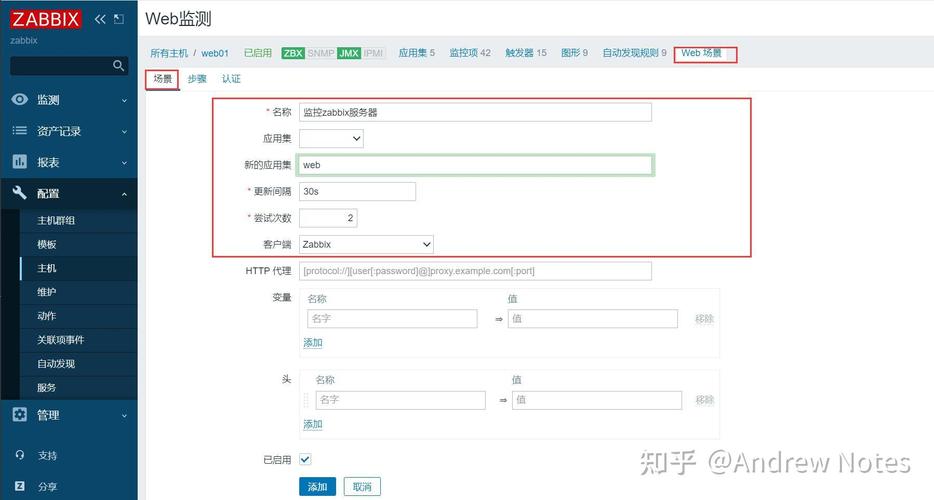Click the 添加 submit button
Screen dimensions: 934x500
click(x=317, y=487)
